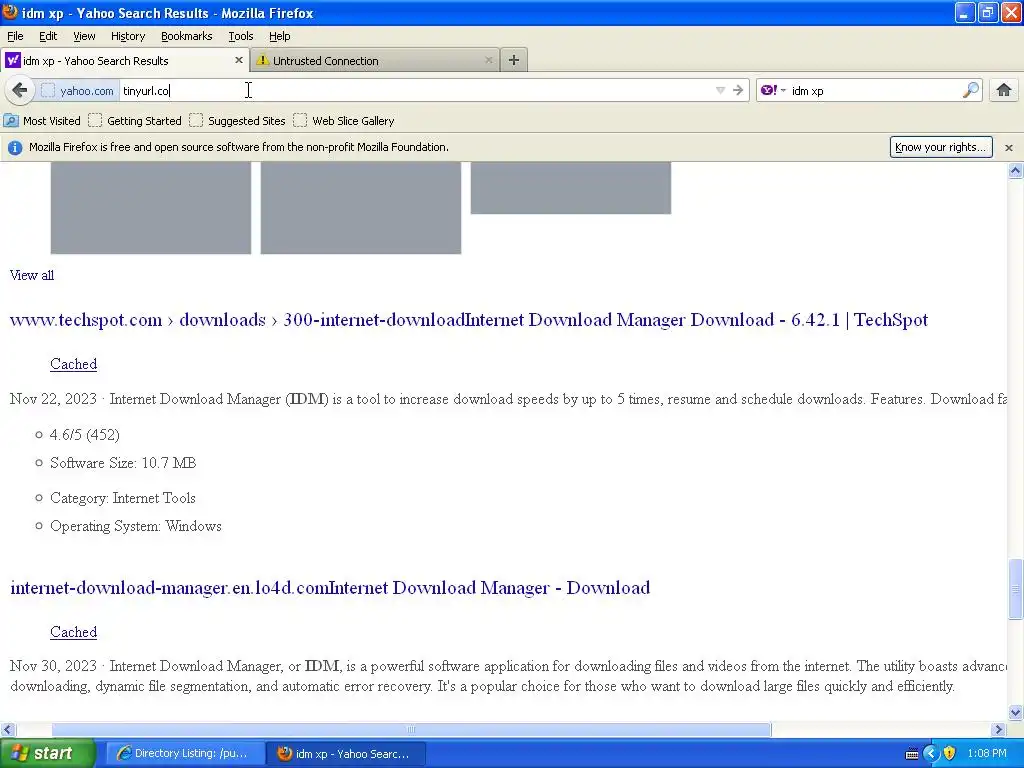Click the info icon in notification bar
The image size is (1024, 768).
click(14, 148)
